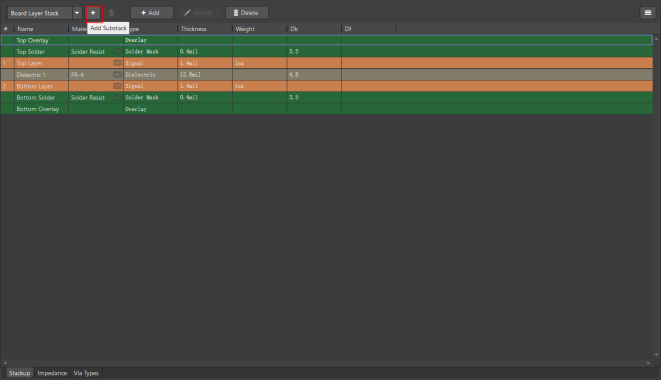Expand the Board Layer Stack dropdown arrow
662x380 pixels.
(77, 13)
